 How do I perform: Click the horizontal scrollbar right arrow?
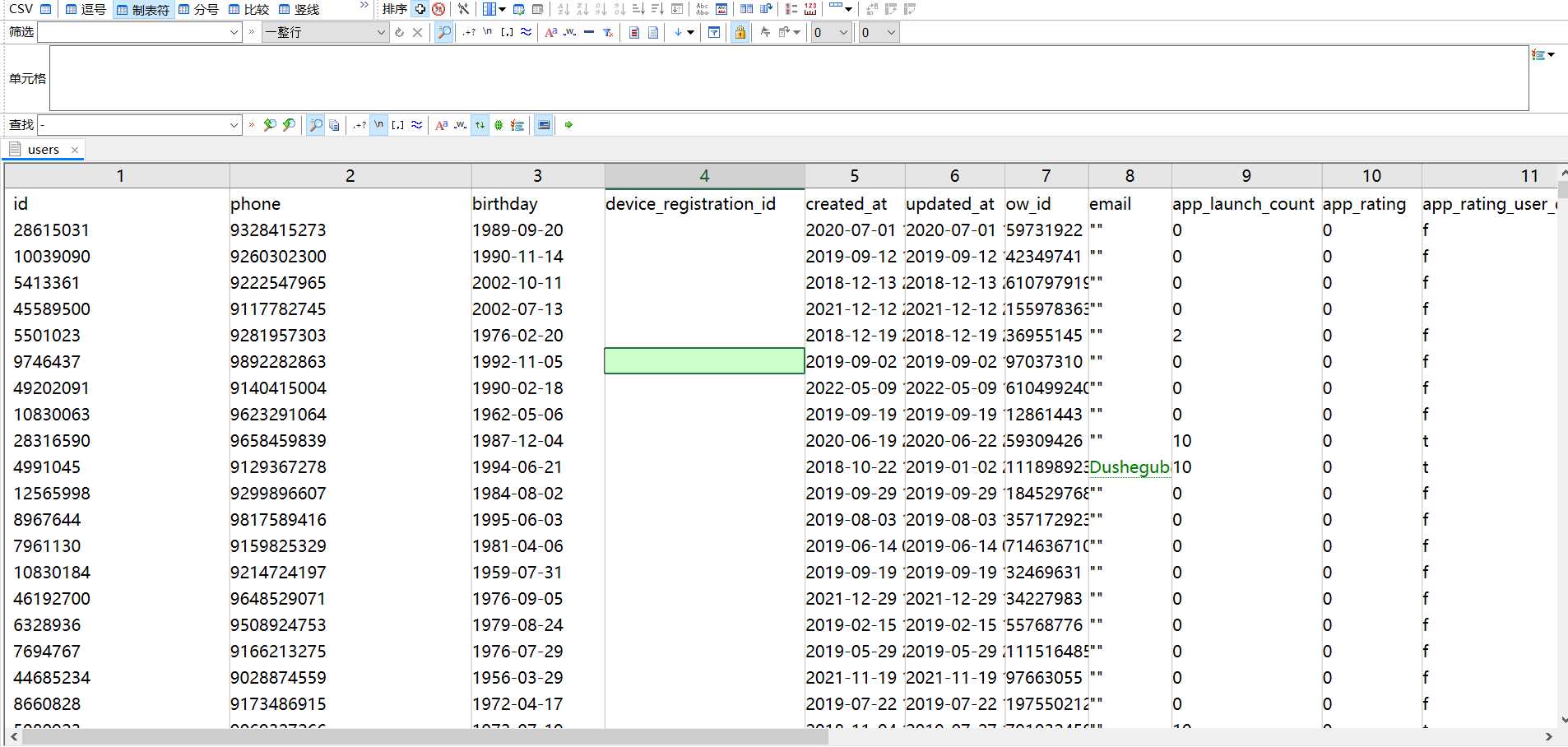pyautogui.click(x=1549, y=737)
